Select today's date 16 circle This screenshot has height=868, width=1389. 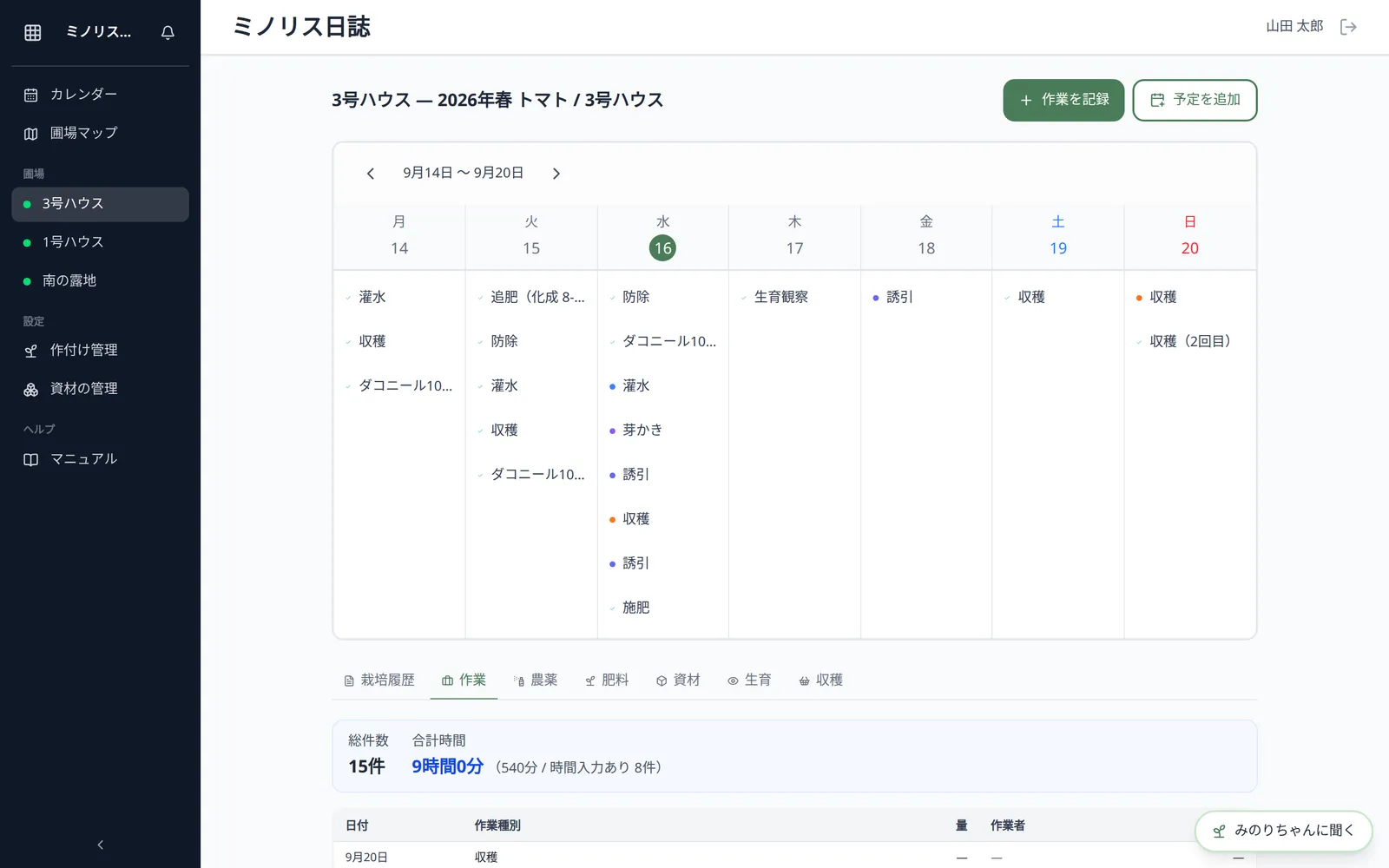[662, 248]
